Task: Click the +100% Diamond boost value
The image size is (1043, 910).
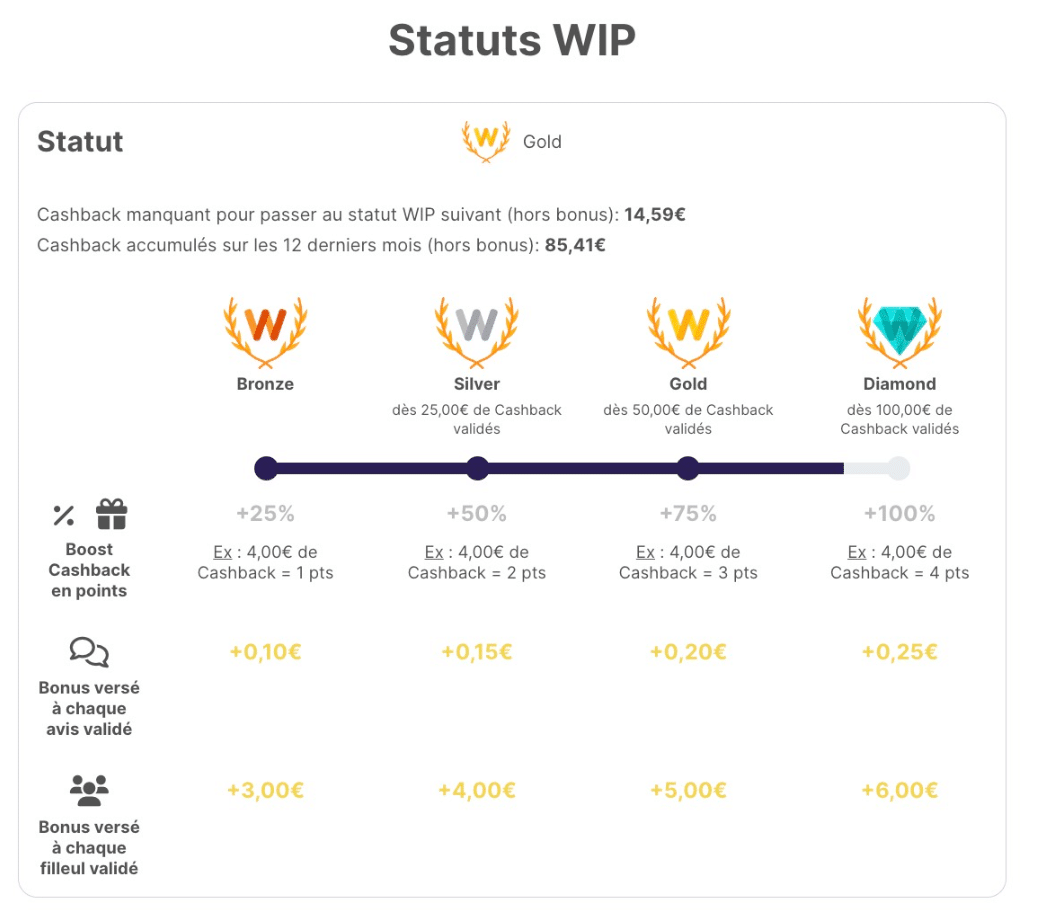Action: [x=899, y=514]
